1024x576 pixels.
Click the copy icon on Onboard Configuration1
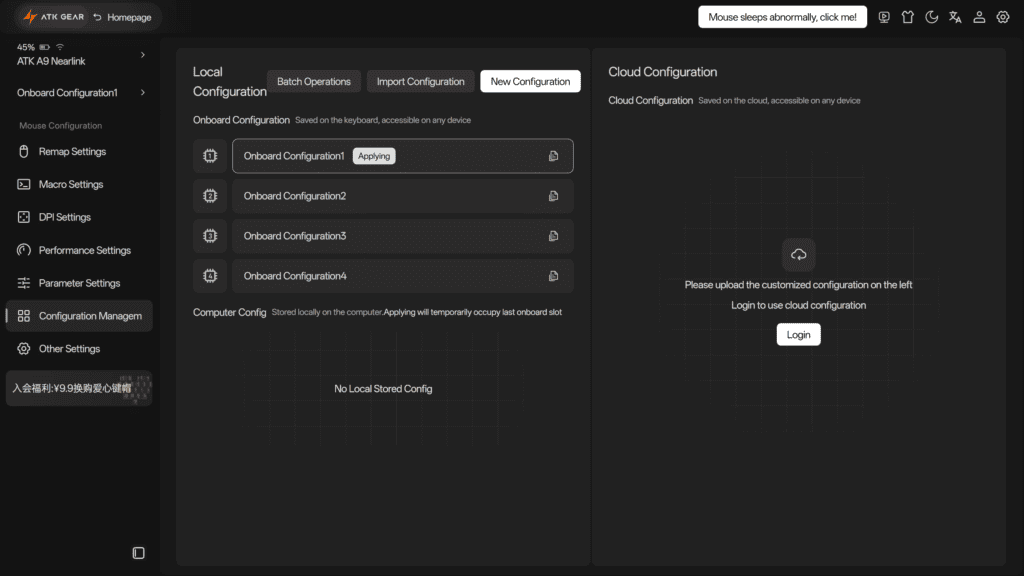point(553,156)
